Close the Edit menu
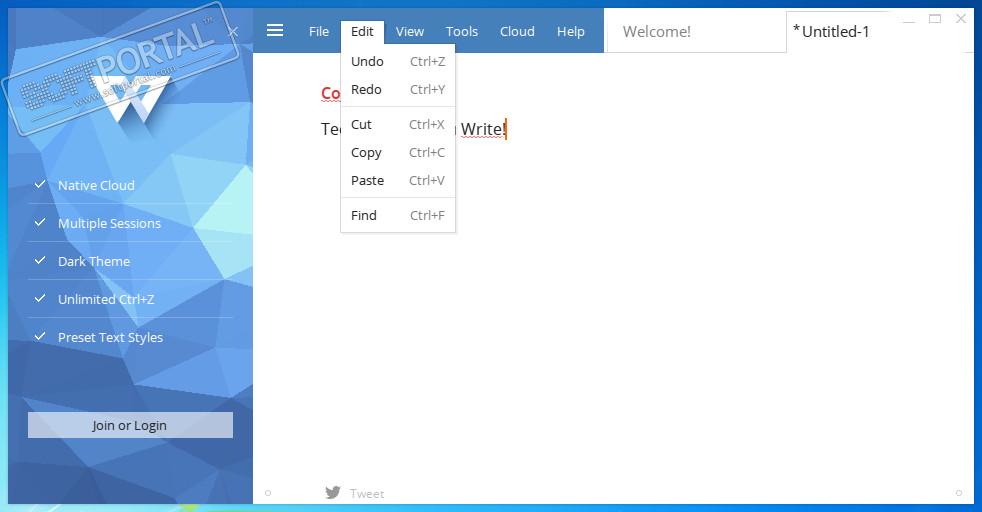The height and width of the screenshot is (512, 982). [x=362, y=31]
